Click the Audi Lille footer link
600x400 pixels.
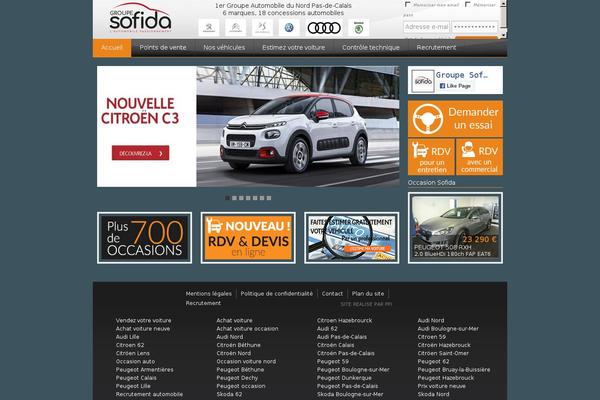tap(127, 337)
